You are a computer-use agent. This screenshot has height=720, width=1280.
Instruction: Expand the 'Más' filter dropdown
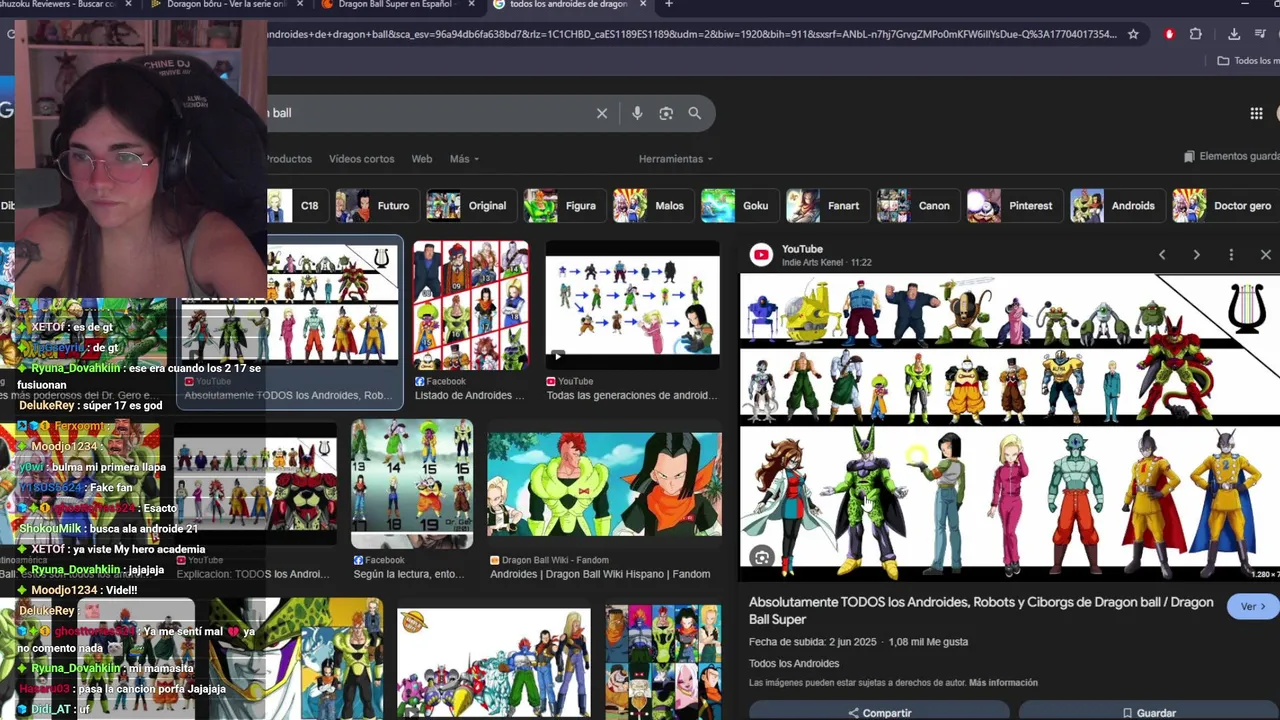(464, 159)
